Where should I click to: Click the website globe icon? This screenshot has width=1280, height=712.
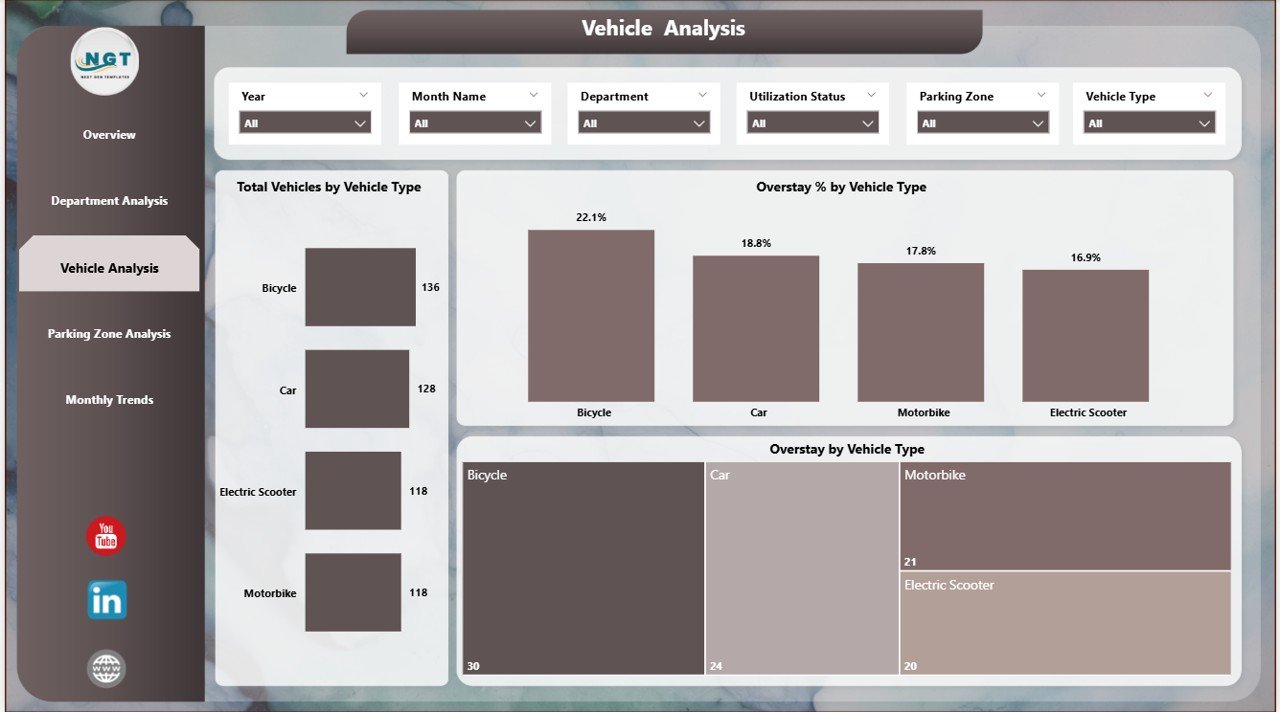(x=106, y=669)
